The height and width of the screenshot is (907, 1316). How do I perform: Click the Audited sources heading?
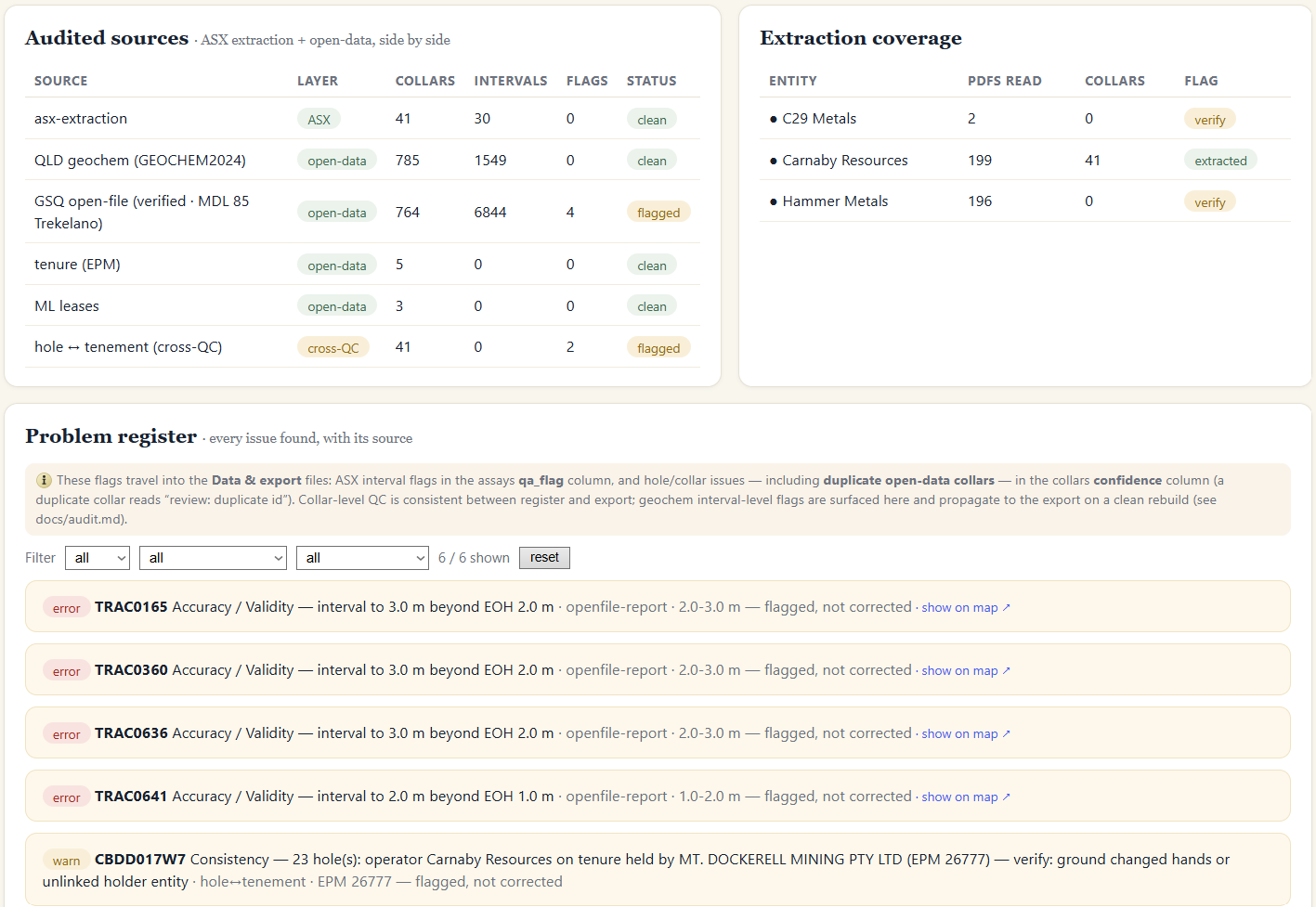click(107, 38)
